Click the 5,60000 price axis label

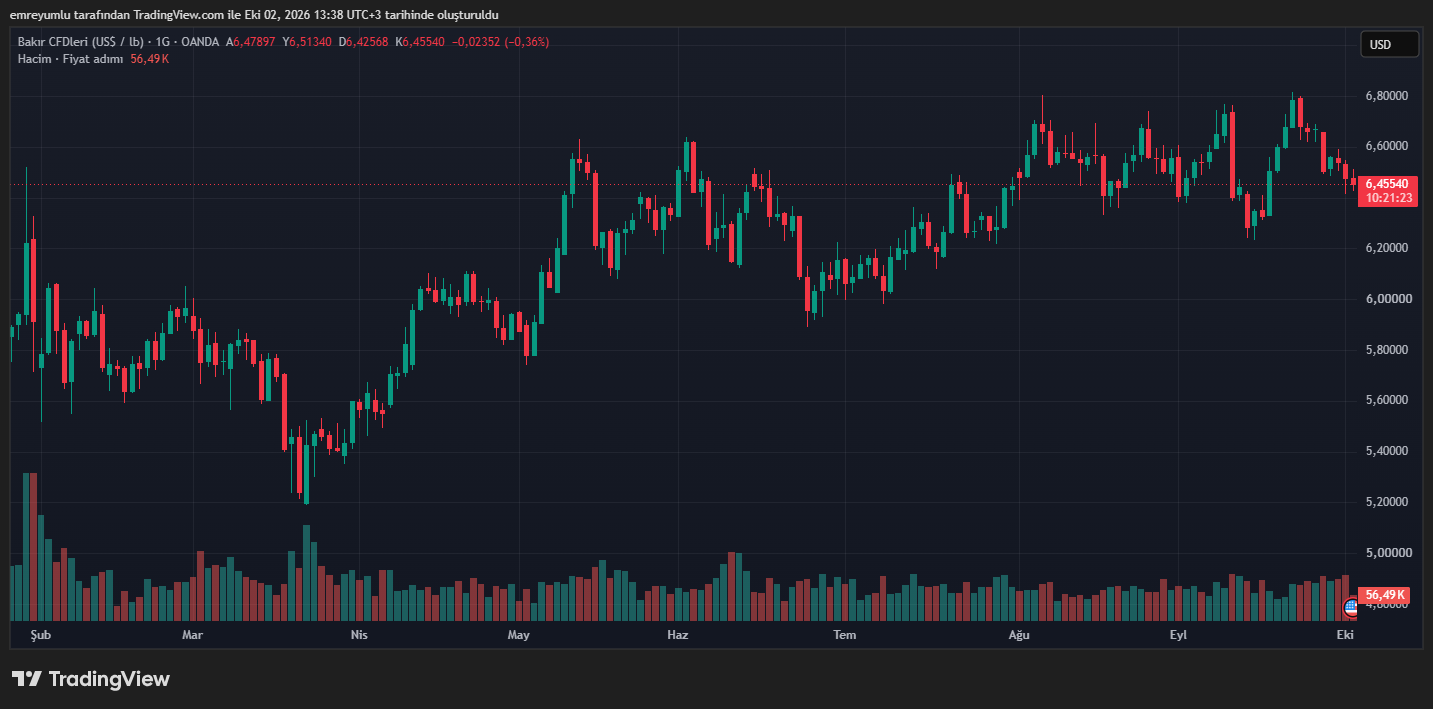(1387, 400)
